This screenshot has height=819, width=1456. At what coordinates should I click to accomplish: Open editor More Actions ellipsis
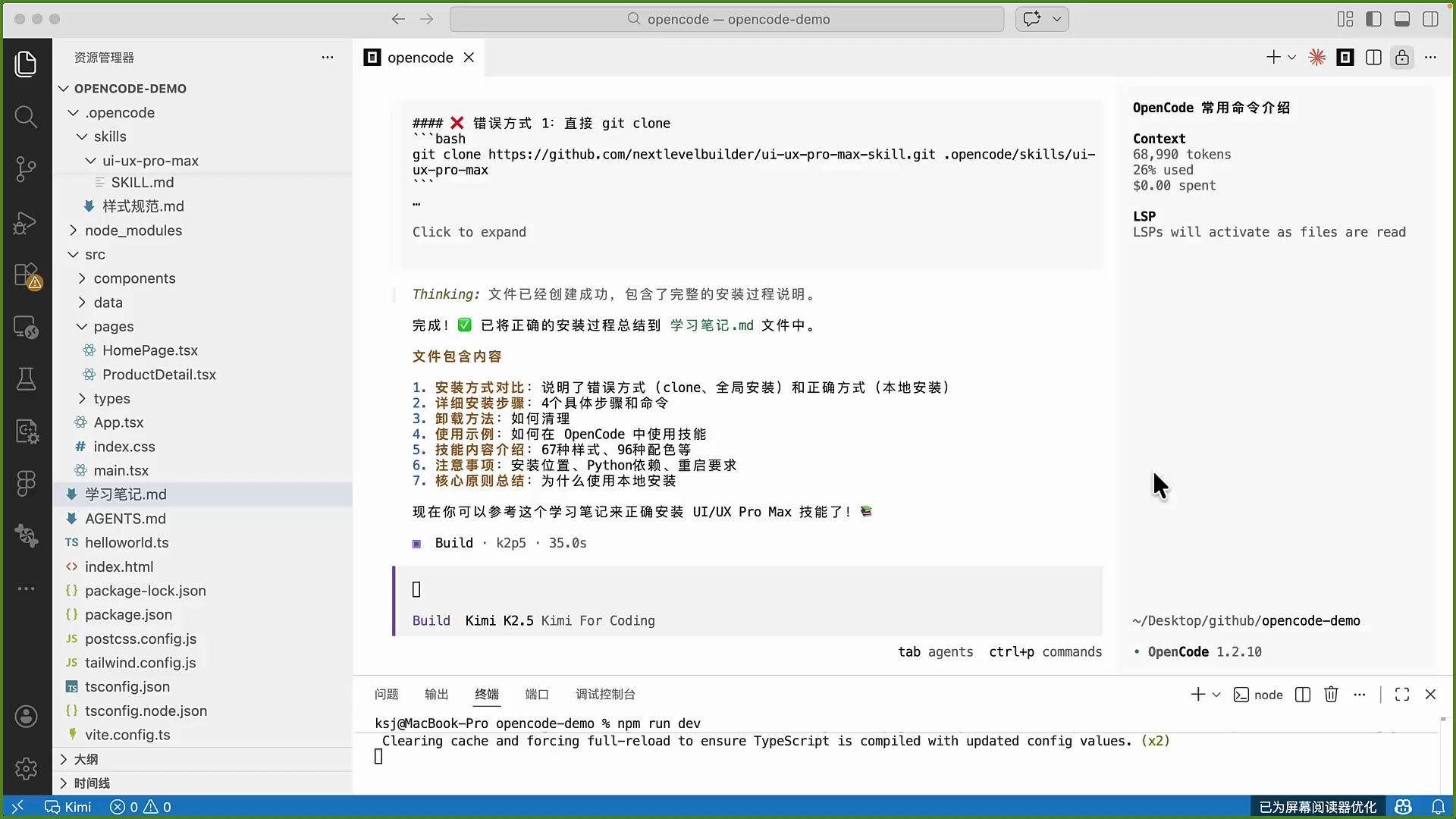coord(1430,57)
